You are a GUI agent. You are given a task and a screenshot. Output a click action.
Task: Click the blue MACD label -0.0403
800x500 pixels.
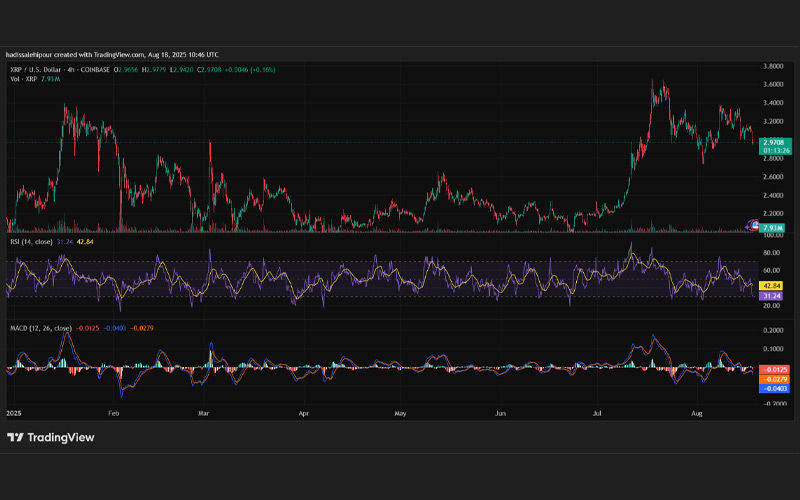tap(774, 389)
